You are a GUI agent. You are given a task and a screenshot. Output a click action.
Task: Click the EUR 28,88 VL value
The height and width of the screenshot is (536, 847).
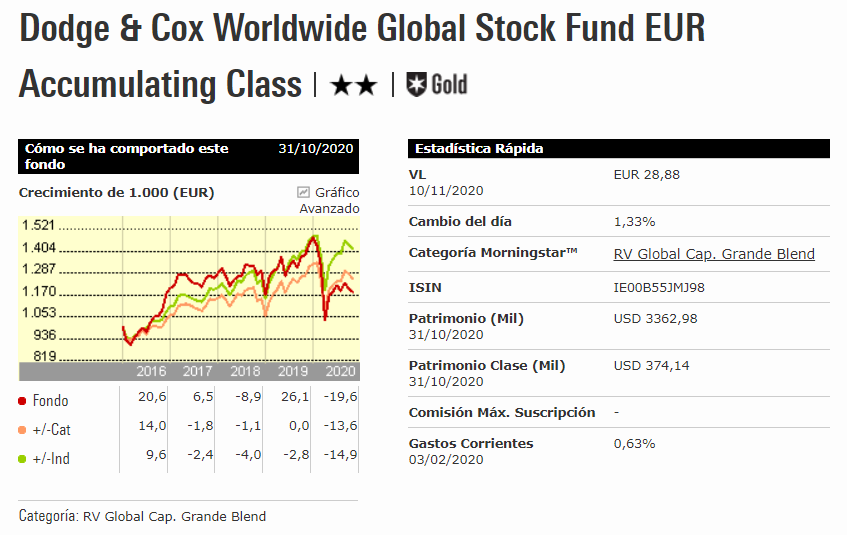click(646, 174)
